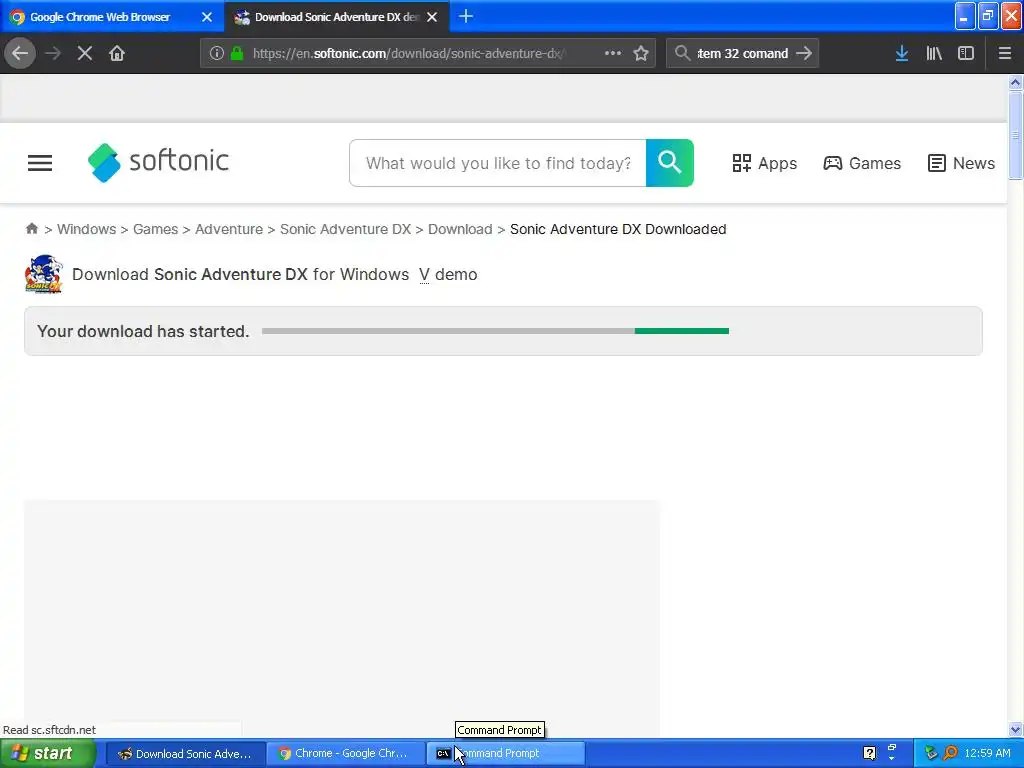Restore down the browser window

pos(987,16)
